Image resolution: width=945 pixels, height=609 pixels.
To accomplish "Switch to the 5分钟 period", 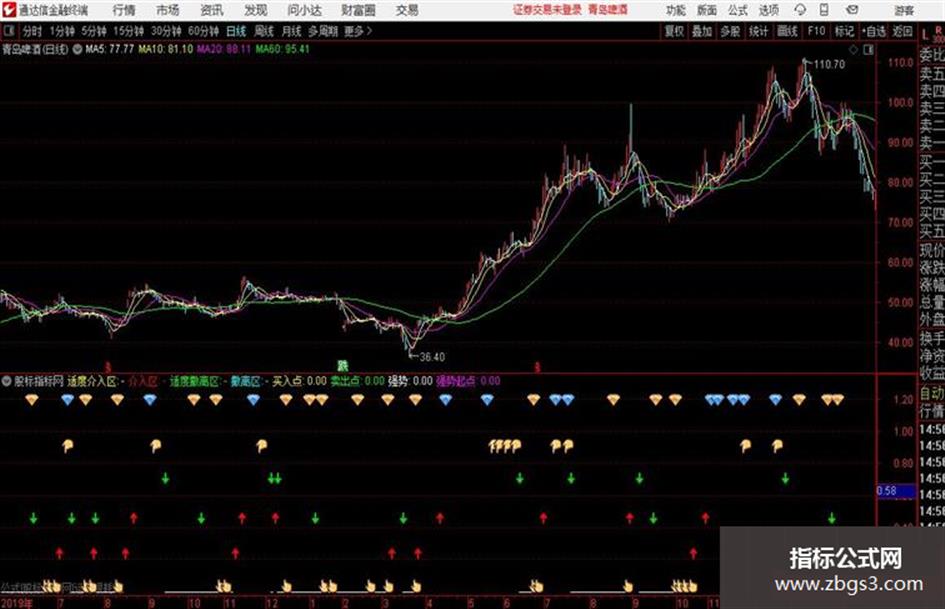I will coord(93,31).
